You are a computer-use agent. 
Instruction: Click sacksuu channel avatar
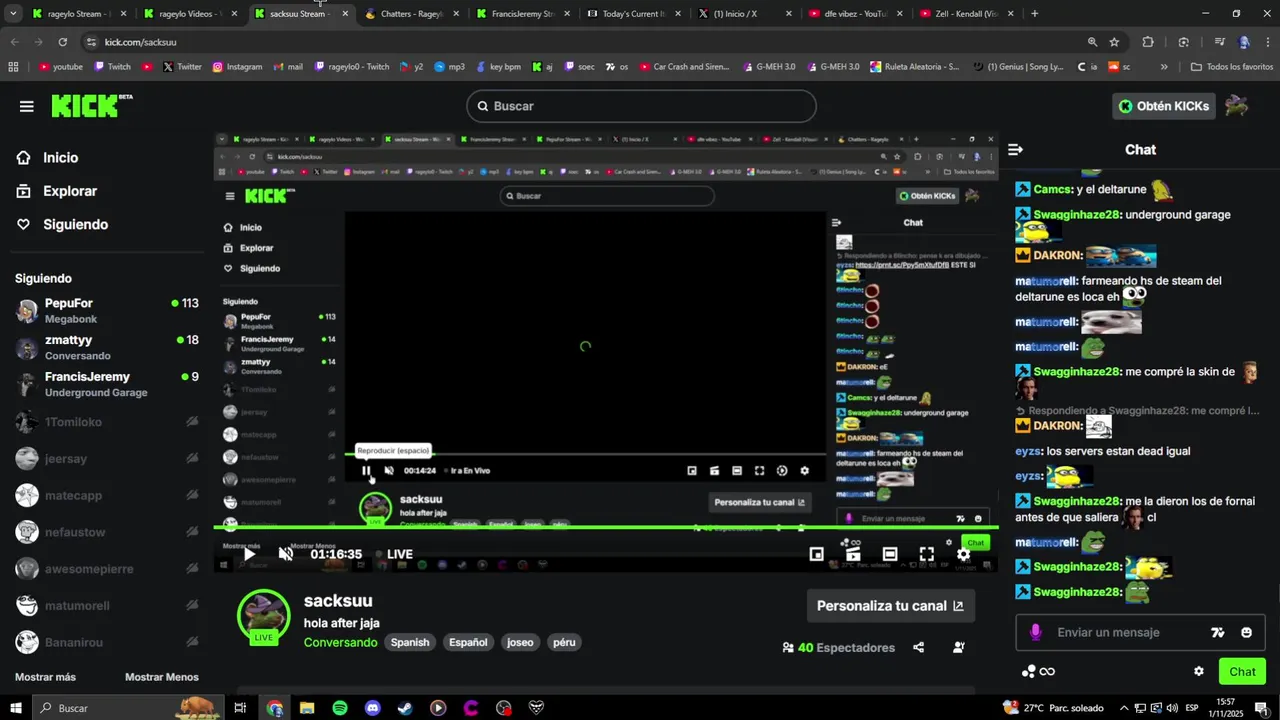point(264,615)
